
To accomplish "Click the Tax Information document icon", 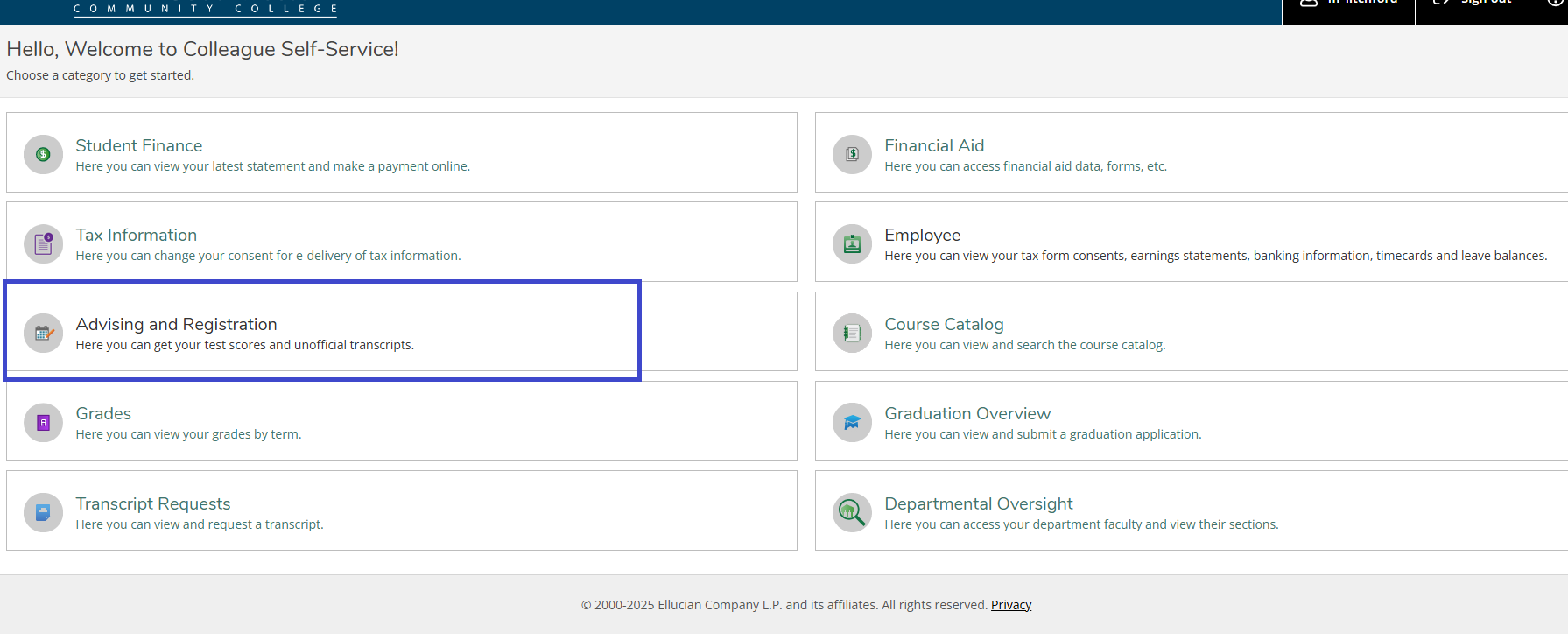I will pyautogui.click(x=43, y=243).
